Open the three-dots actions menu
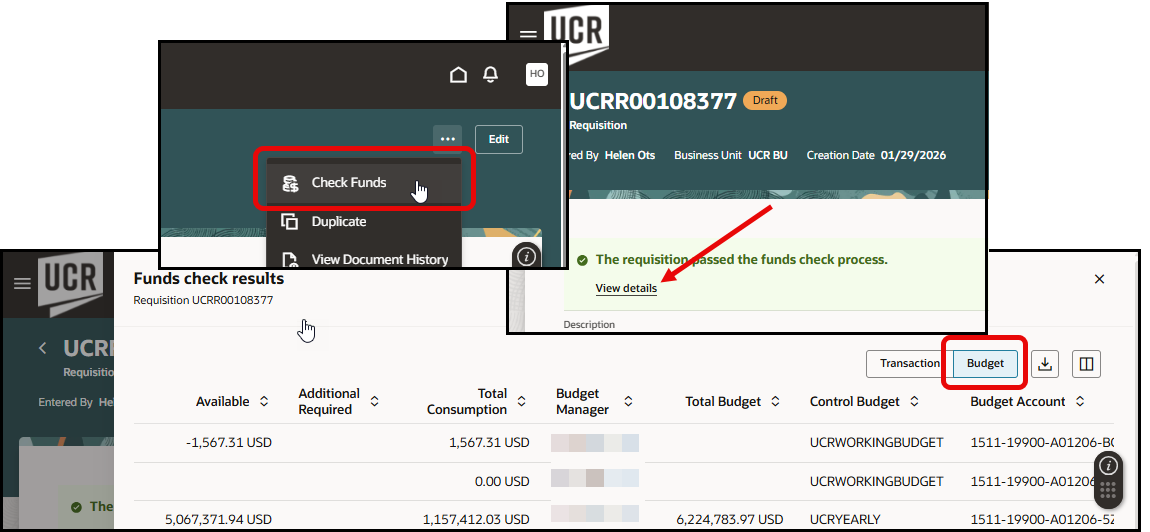The width and height of the screenshot is (1150, 532). 447,139
